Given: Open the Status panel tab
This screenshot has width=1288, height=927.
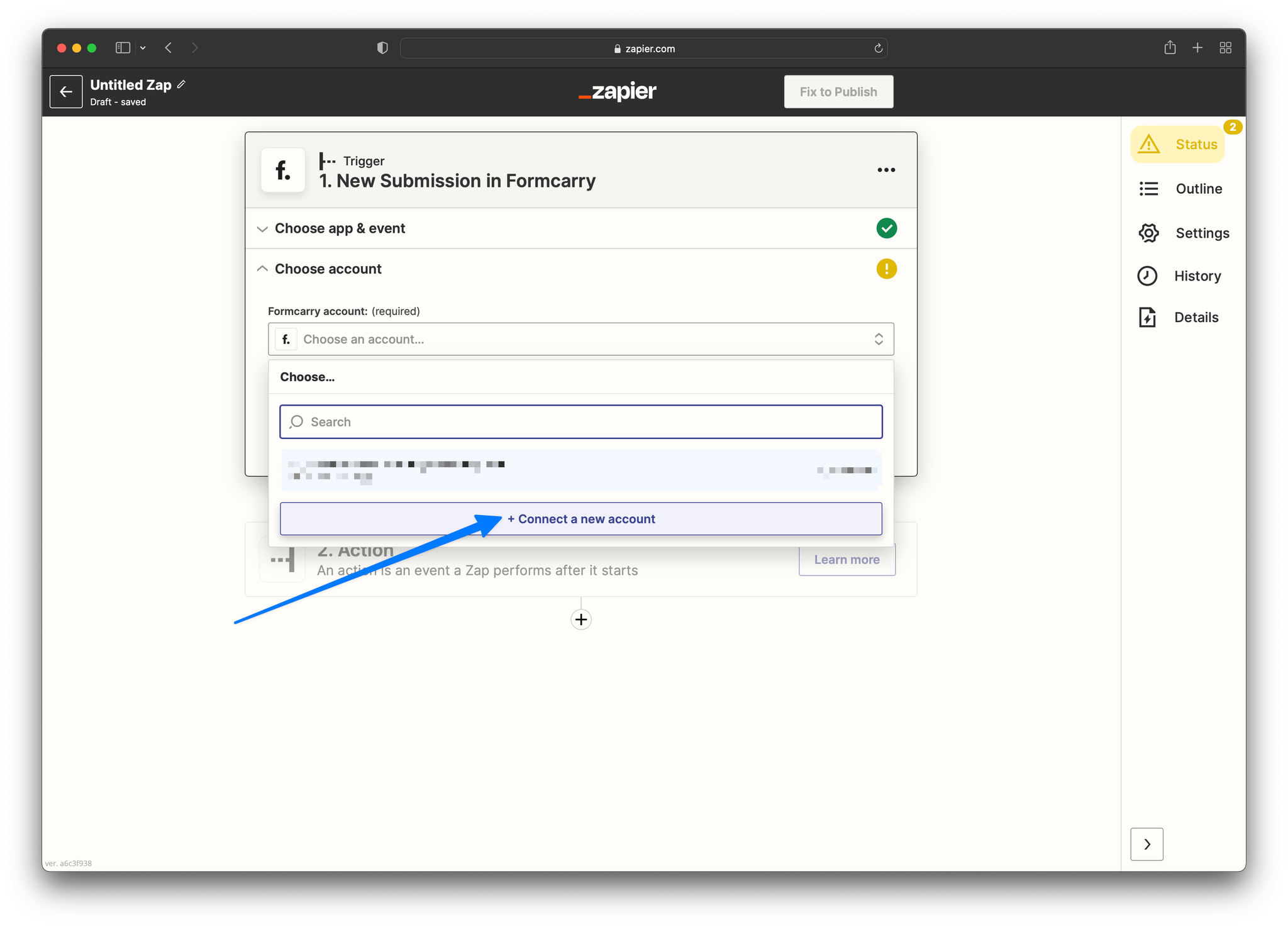Looking at the screenshot, I should click(x=1177, y=145).
